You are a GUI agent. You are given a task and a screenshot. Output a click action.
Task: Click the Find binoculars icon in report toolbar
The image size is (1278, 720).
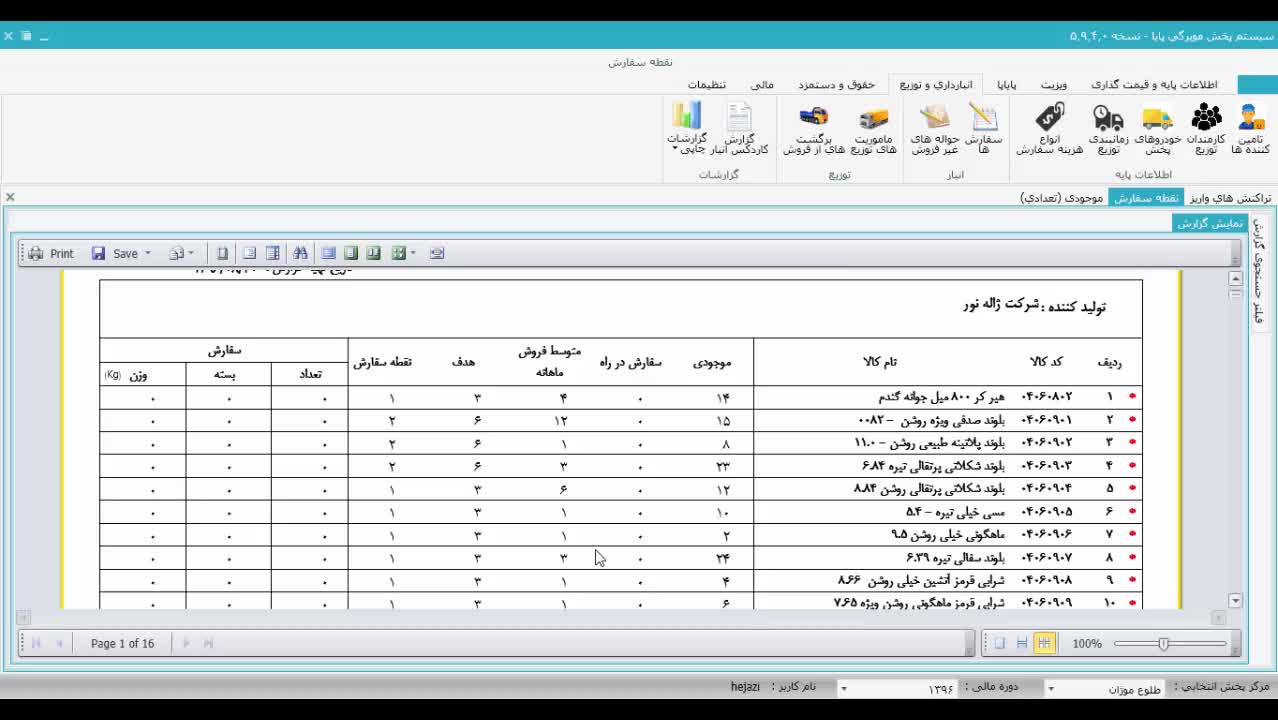[300, 254]
